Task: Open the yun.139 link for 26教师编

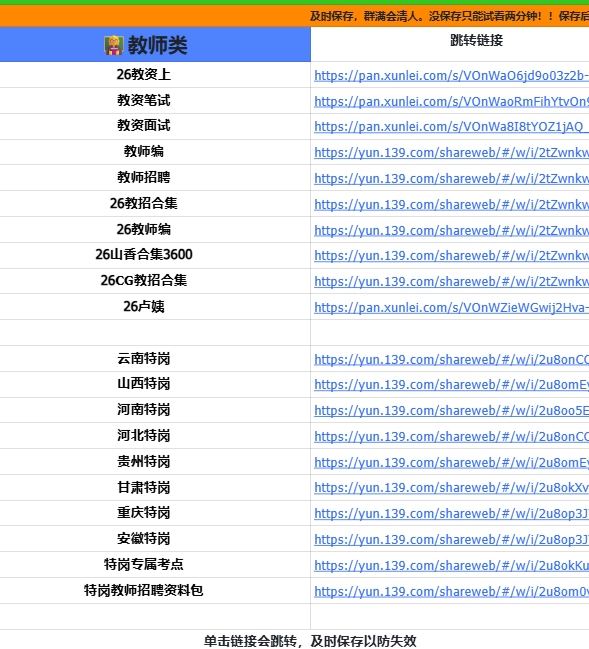Action: [451, 230]
